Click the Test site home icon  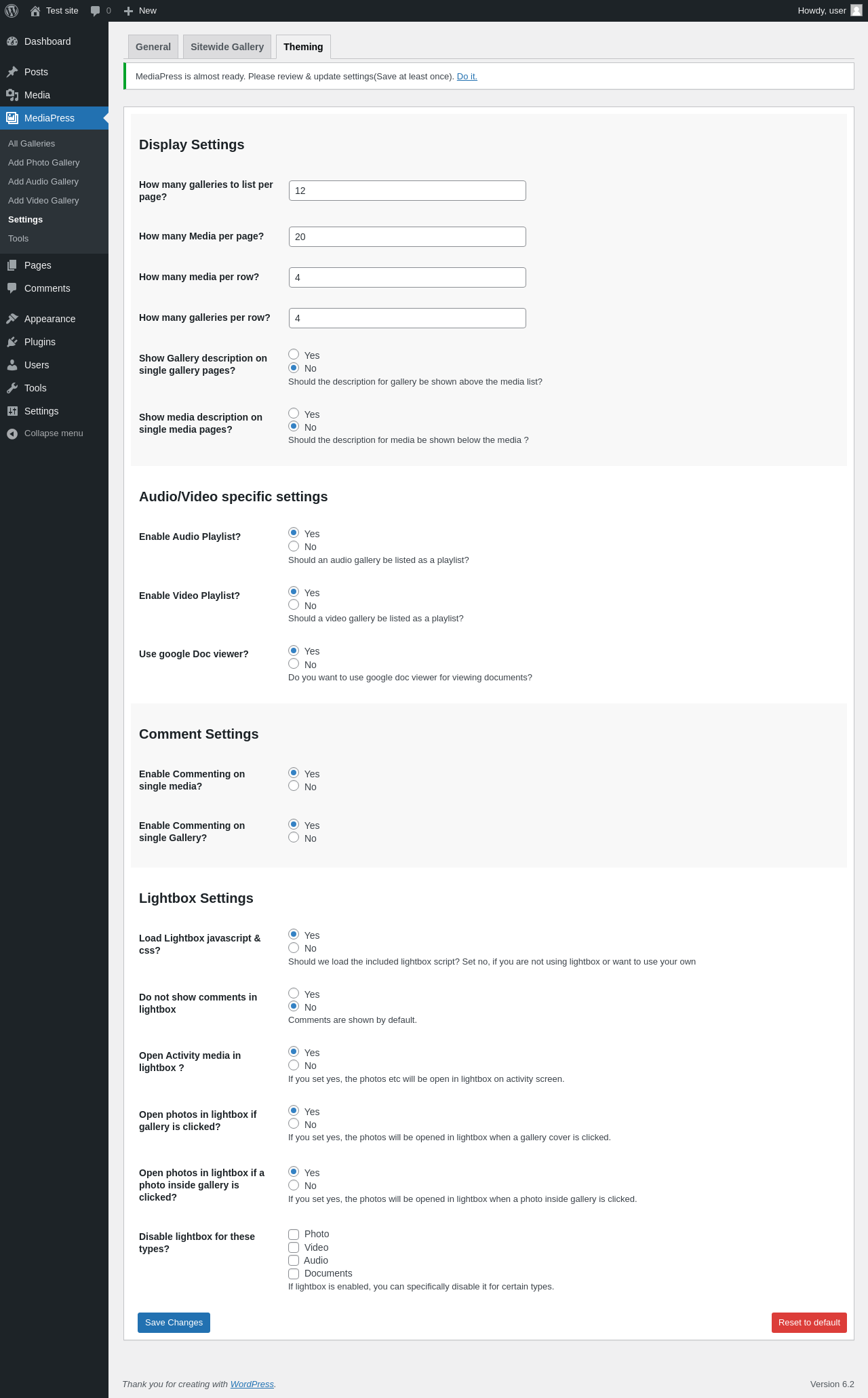[35, 11]
